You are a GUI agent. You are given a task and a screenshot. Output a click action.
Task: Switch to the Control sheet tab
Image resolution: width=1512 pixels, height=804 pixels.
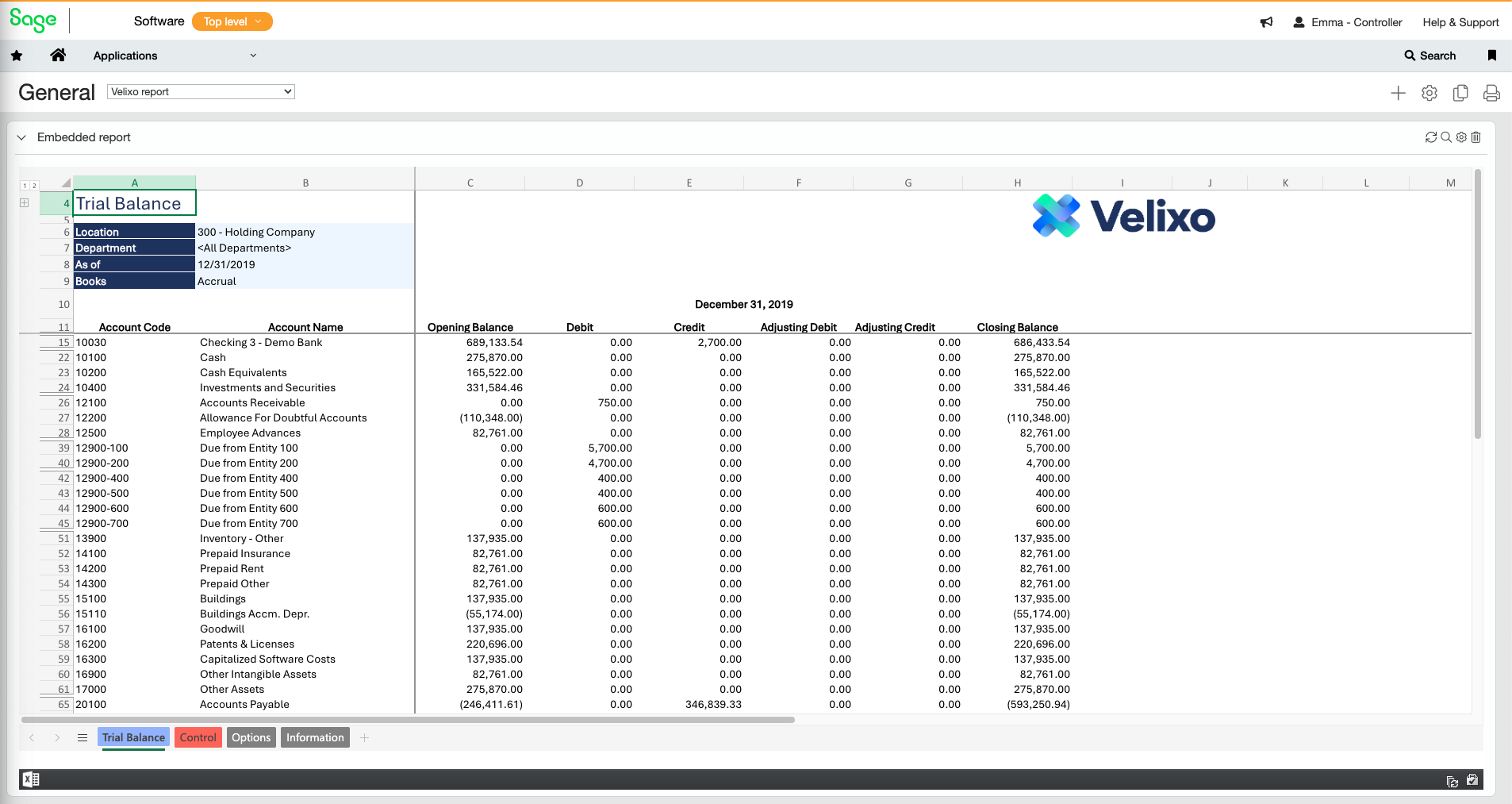[198, 737]
